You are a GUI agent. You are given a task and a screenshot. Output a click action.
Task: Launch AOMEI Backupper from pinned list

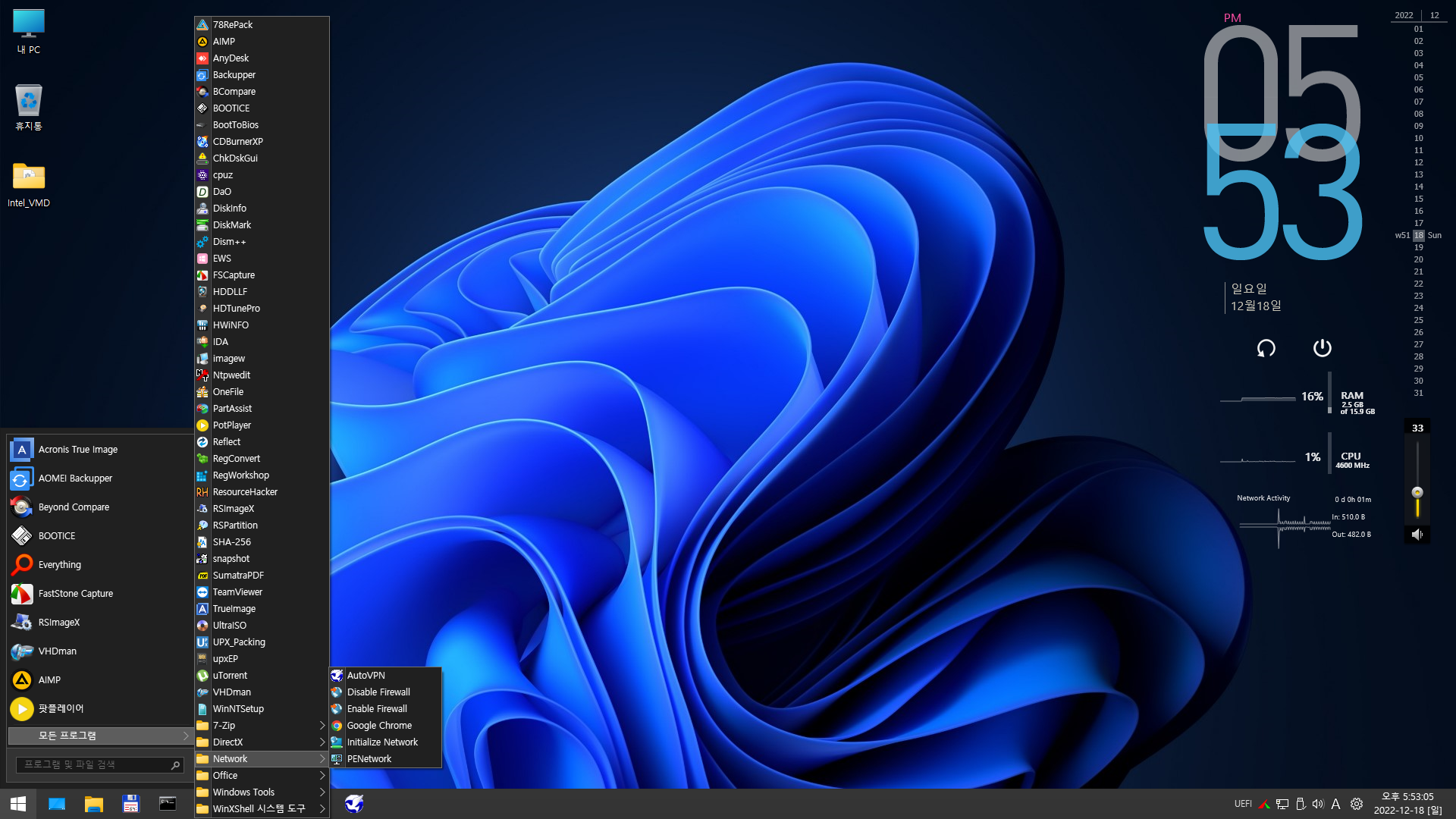(x=99, y=479)
